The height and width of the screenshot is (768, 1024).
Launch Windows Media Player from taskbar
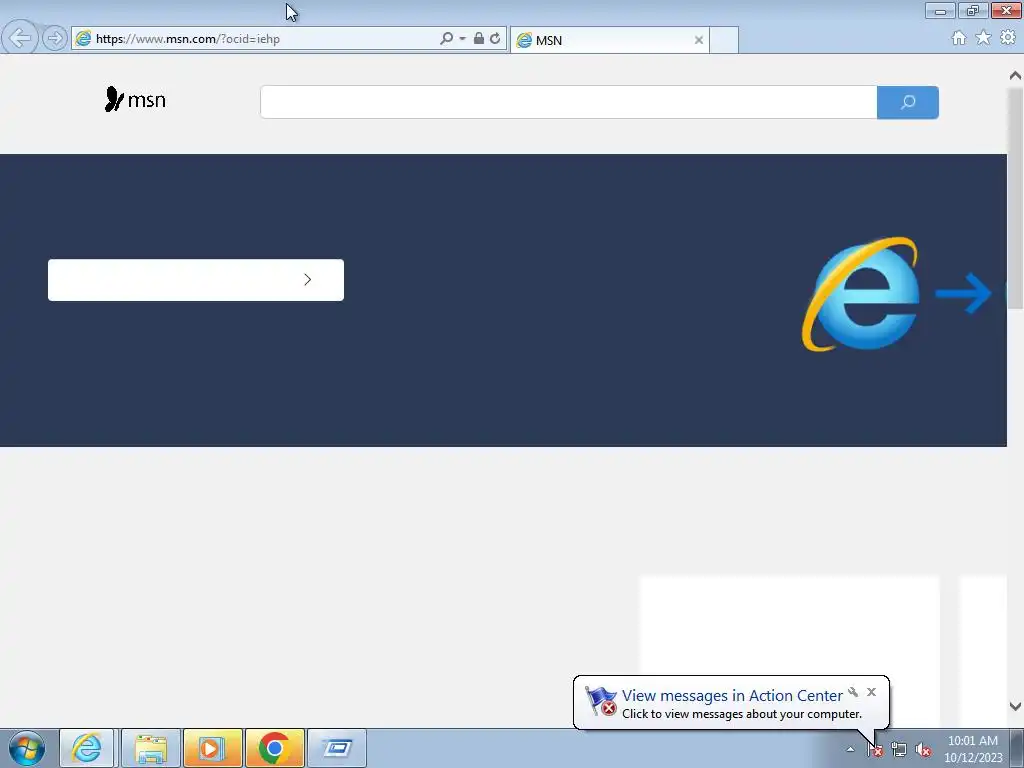(x=212, y=748)
